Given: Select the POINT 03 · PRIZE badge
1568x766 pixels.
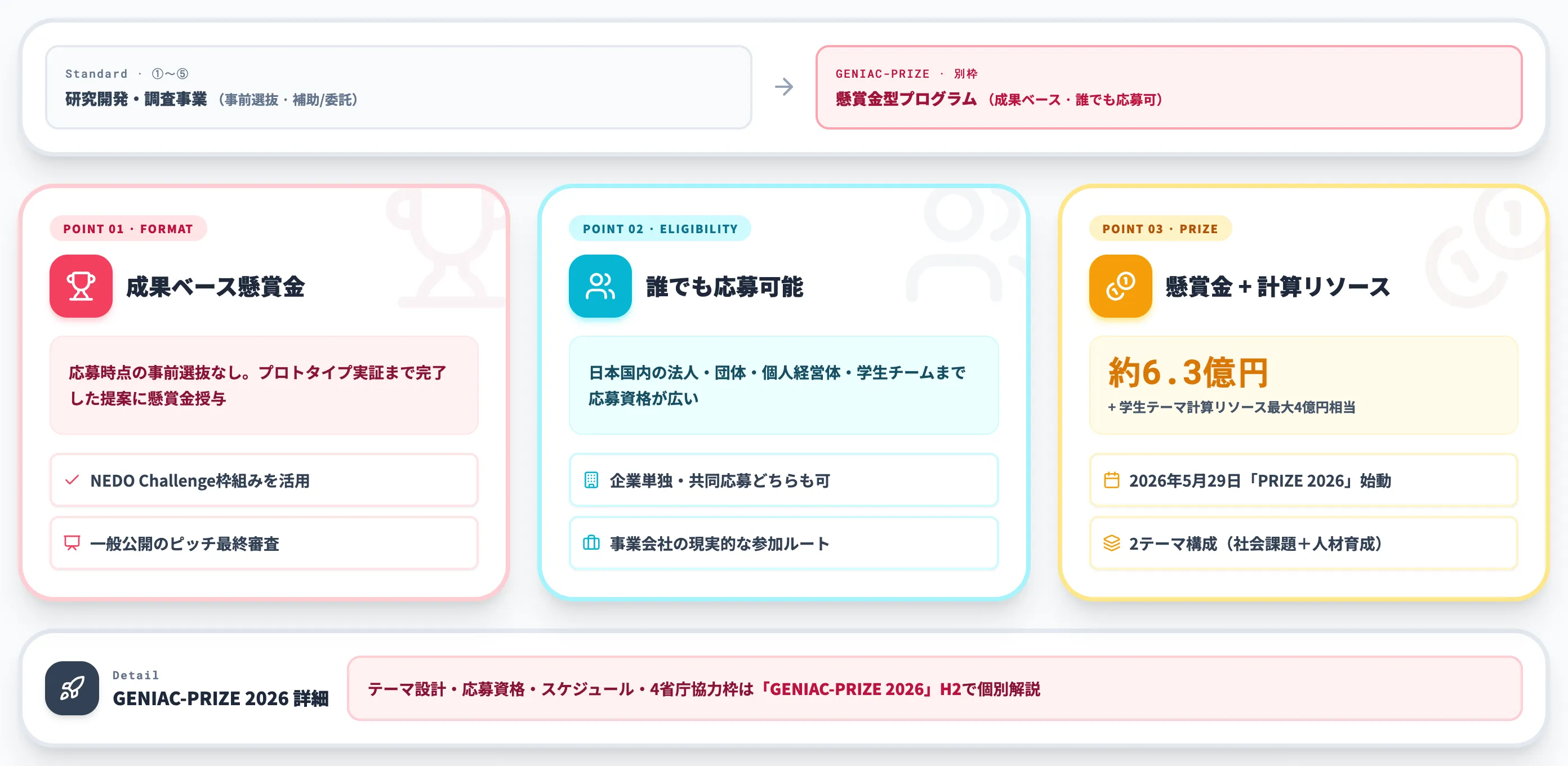Looking at the screenshot, I should 1160,229.
